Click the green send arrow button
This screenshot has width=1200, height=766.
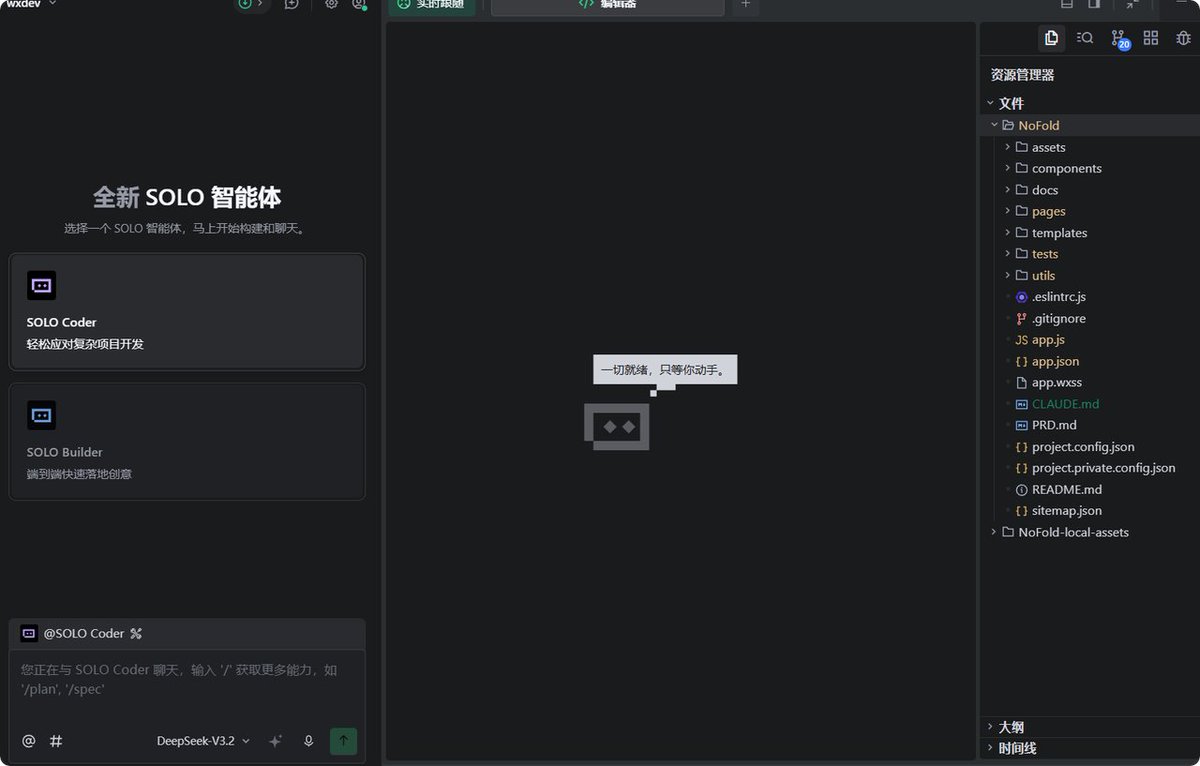coord(343,741)
